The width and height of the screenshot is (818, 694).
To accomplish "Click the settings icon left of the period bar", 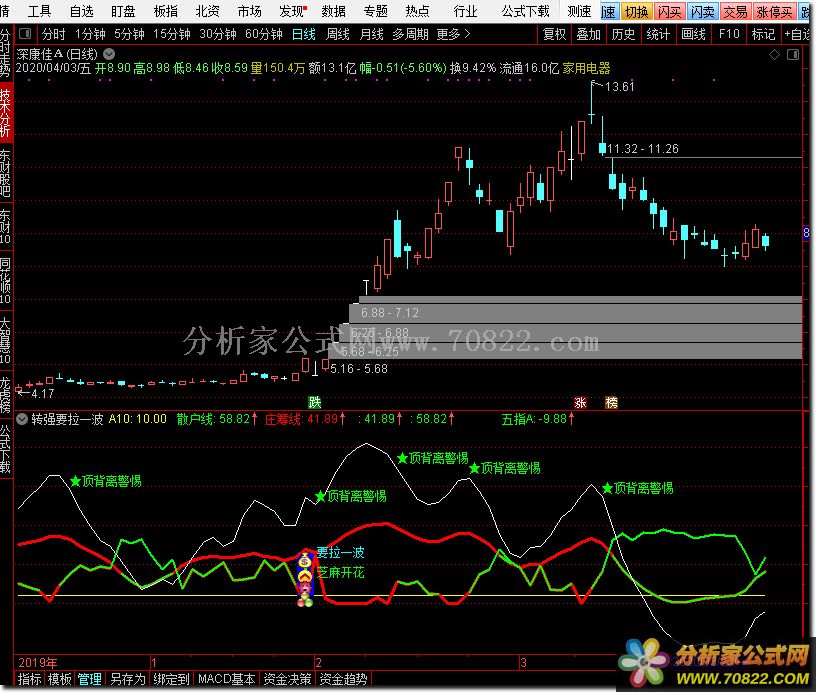I will tap(25, 34).
